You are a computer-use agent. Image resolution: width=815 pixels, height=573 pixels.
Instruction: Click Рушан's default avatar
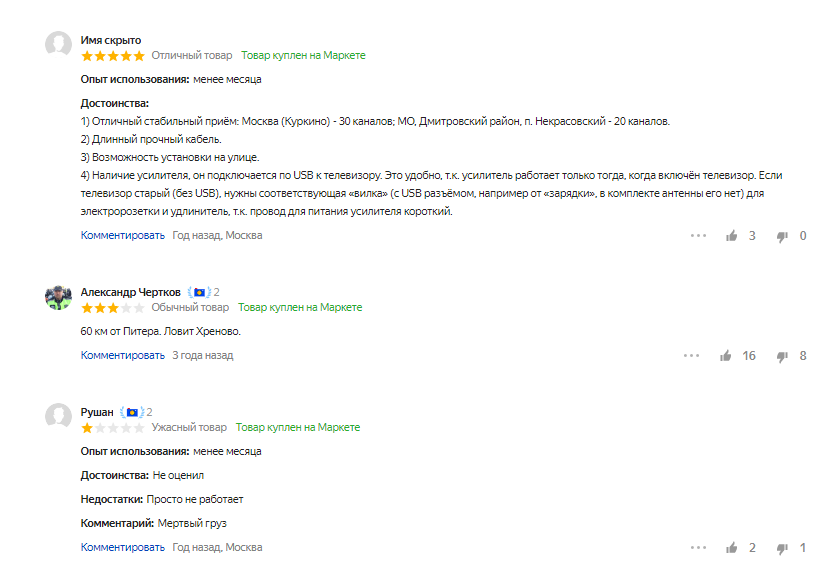point(58,416)
